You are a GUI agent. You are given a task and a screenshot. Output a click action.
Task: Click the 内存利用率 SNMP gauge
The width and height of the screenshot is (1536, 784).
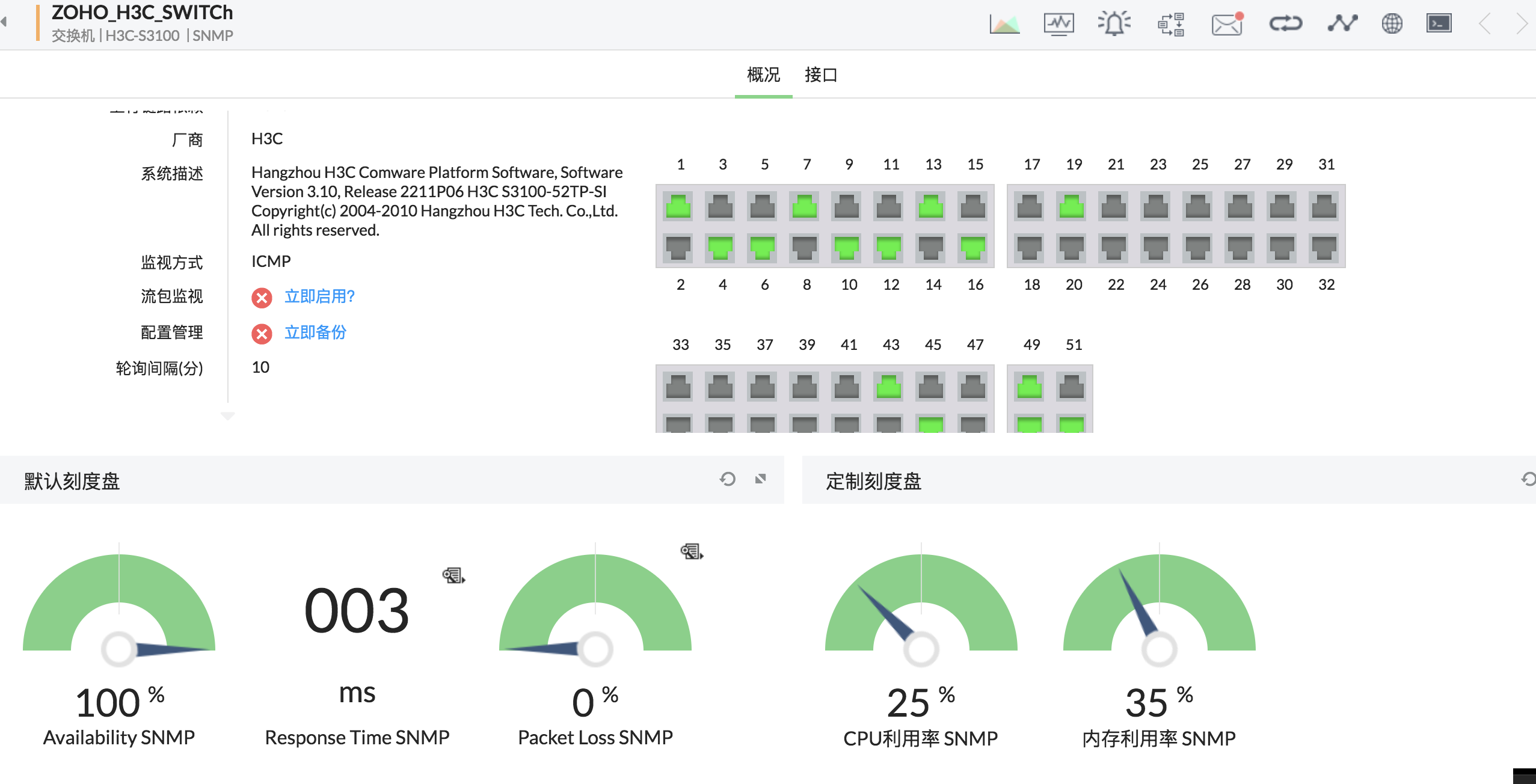(1160, 604)
